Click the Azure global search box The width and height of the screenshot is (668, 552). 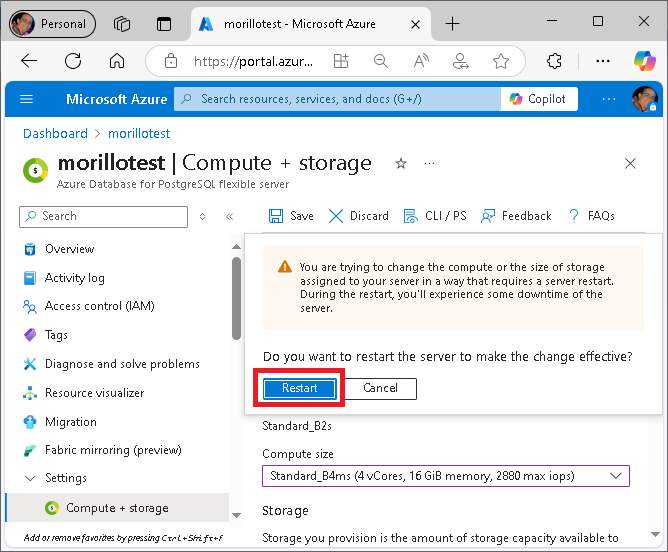[337, 99]
